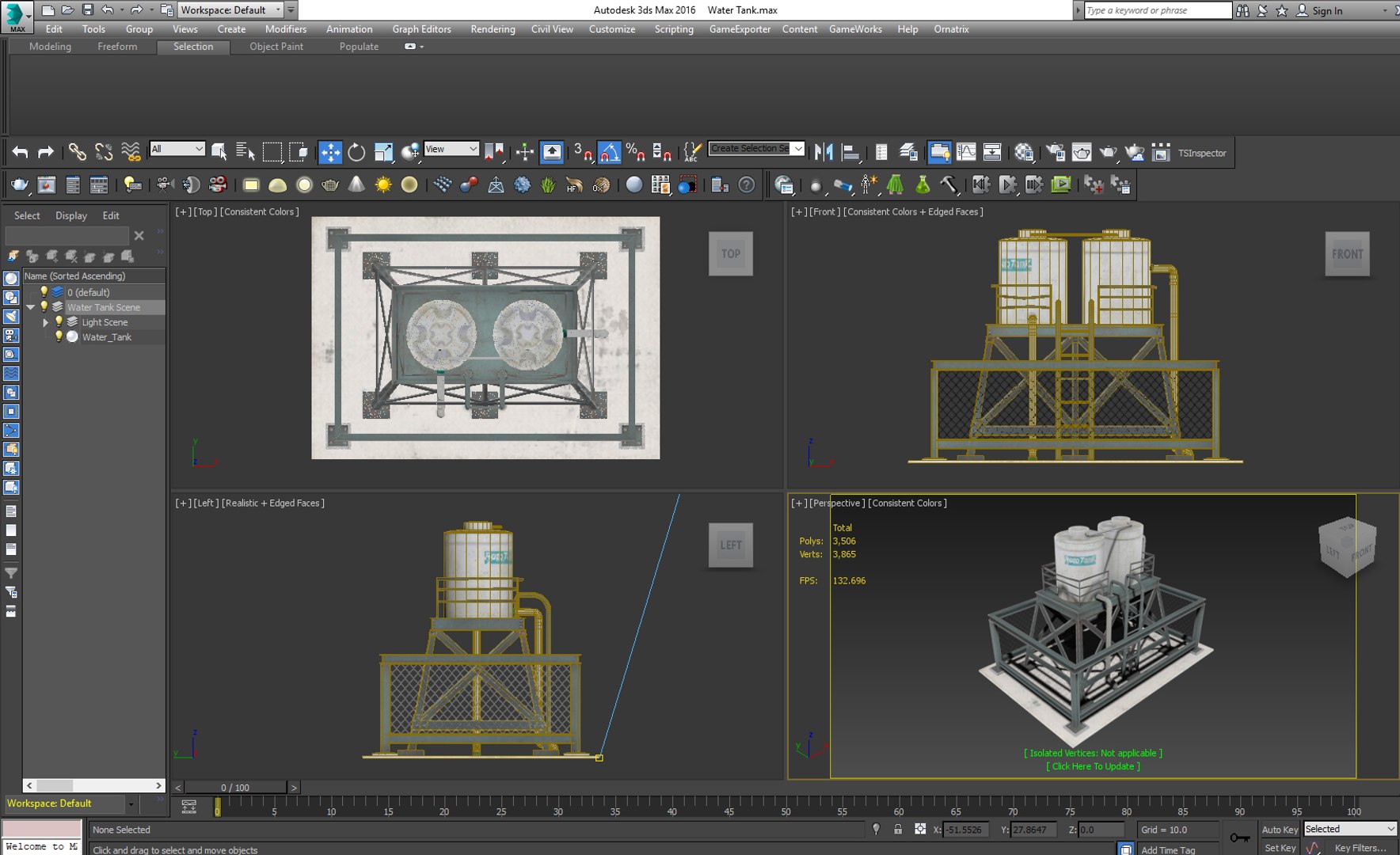Toggle visibility lightbulb of Light Scene
1400x855 pixels.
(59, 322)
